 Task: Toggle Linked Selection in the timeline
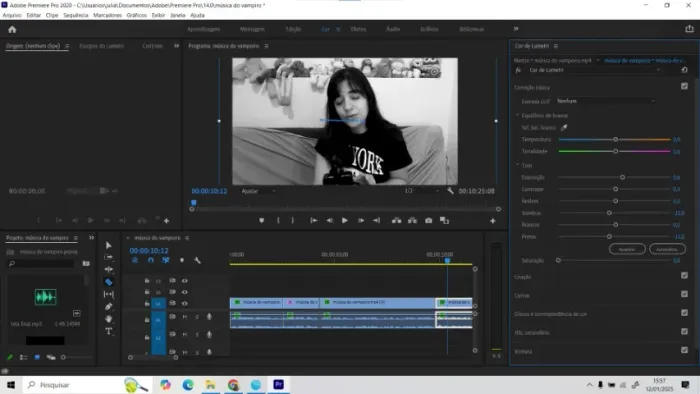coord(166,260)
